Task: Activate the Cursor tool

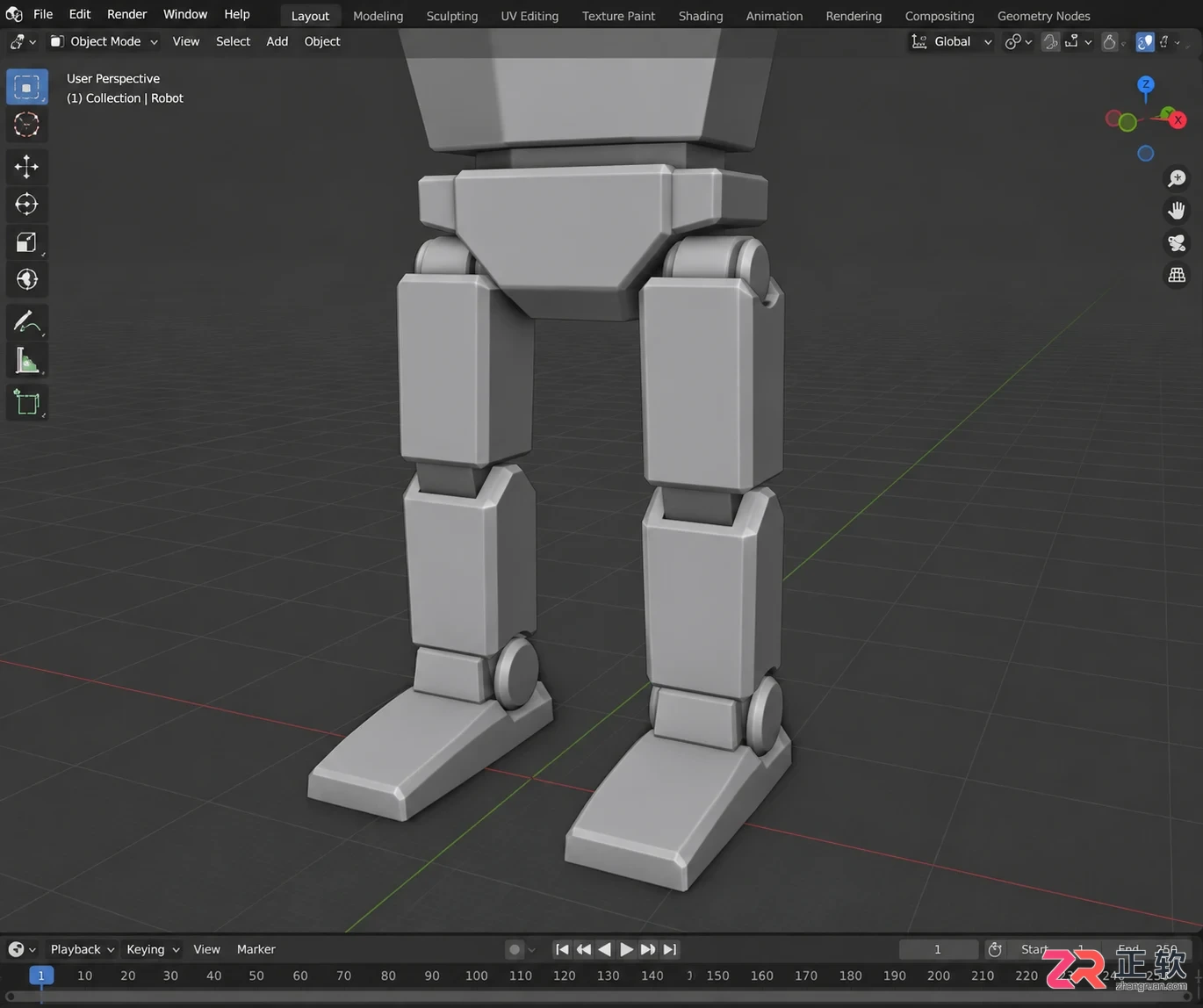Action: pyautogui.click(x=26, y=125)
